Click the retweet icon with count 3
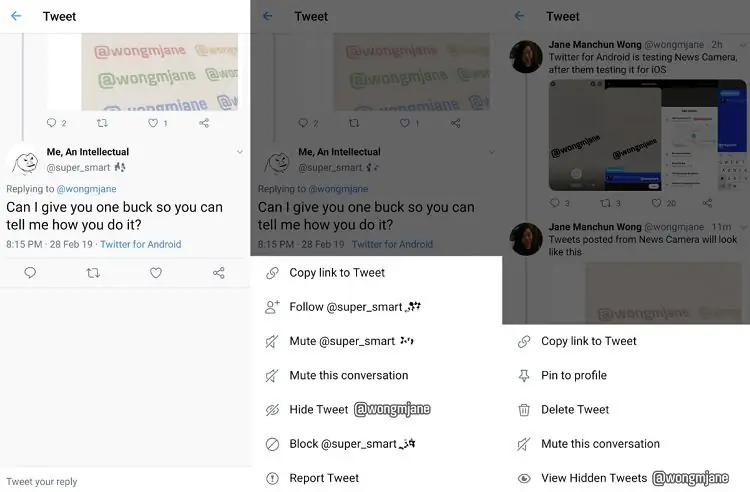This screenshot has width=750, height=492. [x=606, y=203]
